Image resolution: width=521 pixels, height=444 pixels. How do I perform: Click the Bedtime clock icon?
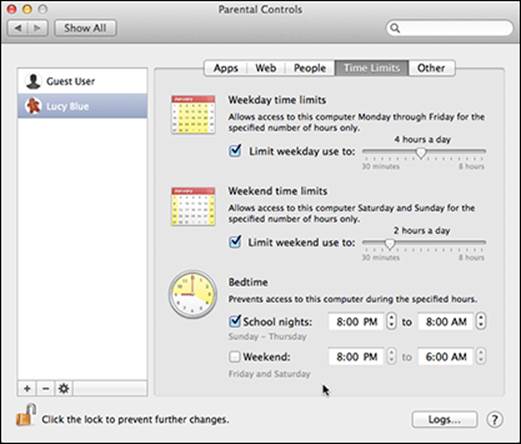193,294
